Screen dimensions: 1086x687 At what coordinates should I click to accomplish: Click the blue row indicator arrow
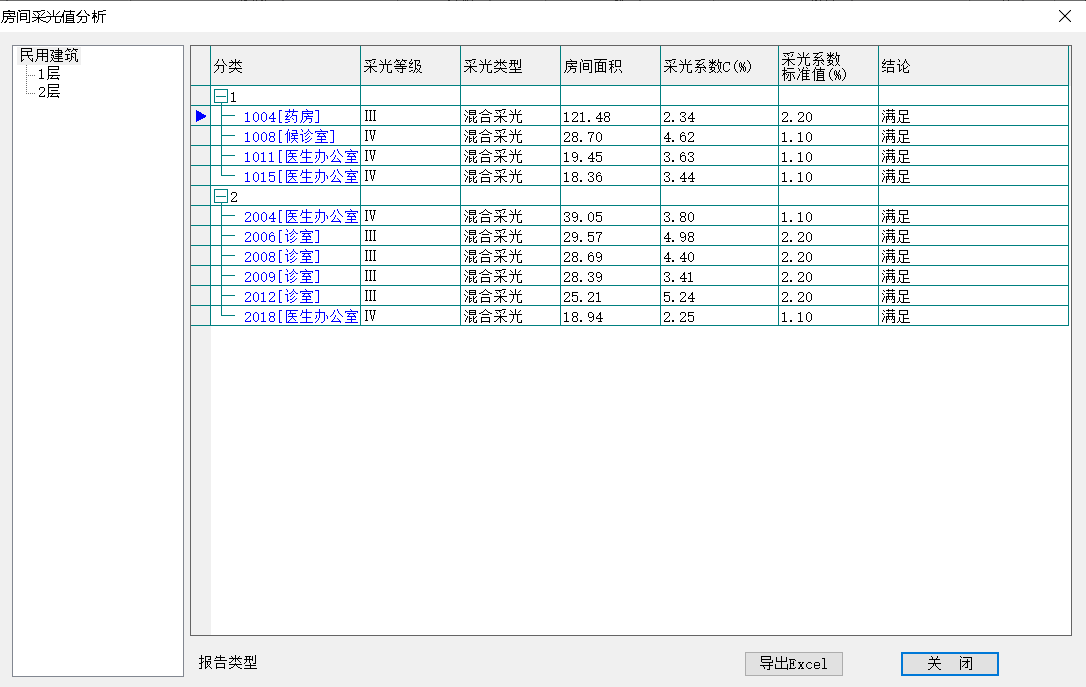pos(201,117)
